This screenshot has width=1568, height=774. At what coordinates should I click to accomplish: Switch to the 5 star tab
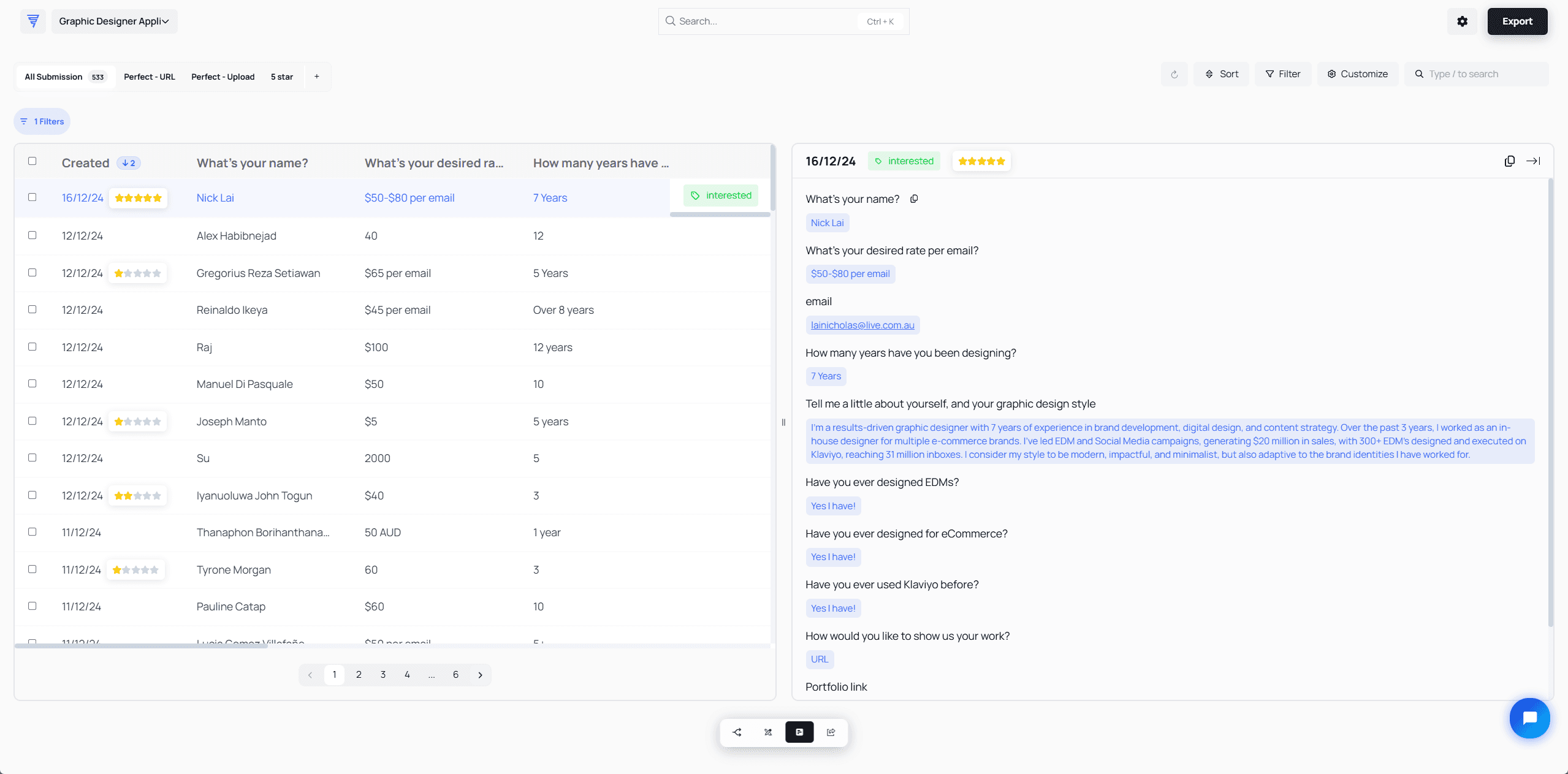tap(281, 77)
